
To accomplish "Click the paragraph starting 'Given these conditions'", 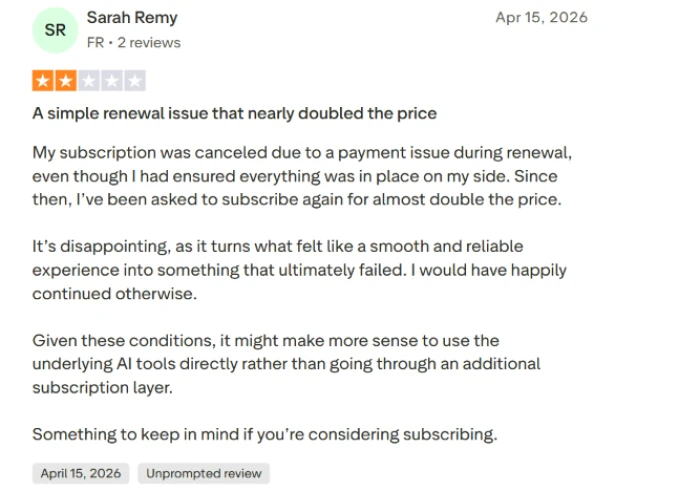I will (286, 364).
